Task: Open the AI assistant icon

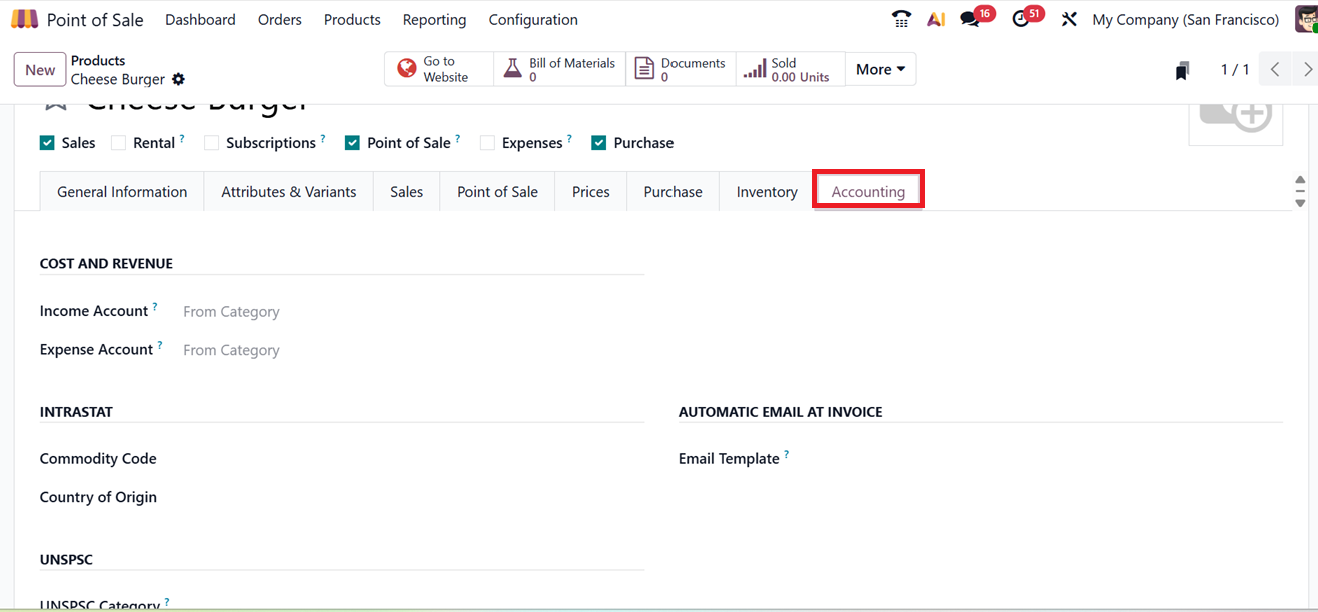Action: tap(936, 19)
